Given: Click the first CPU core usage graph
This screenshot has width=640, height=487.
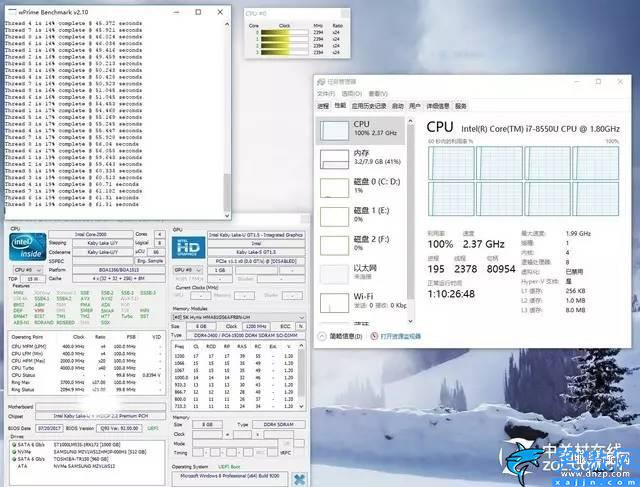Looking at the screenshot, I should [x=451, y=163].
